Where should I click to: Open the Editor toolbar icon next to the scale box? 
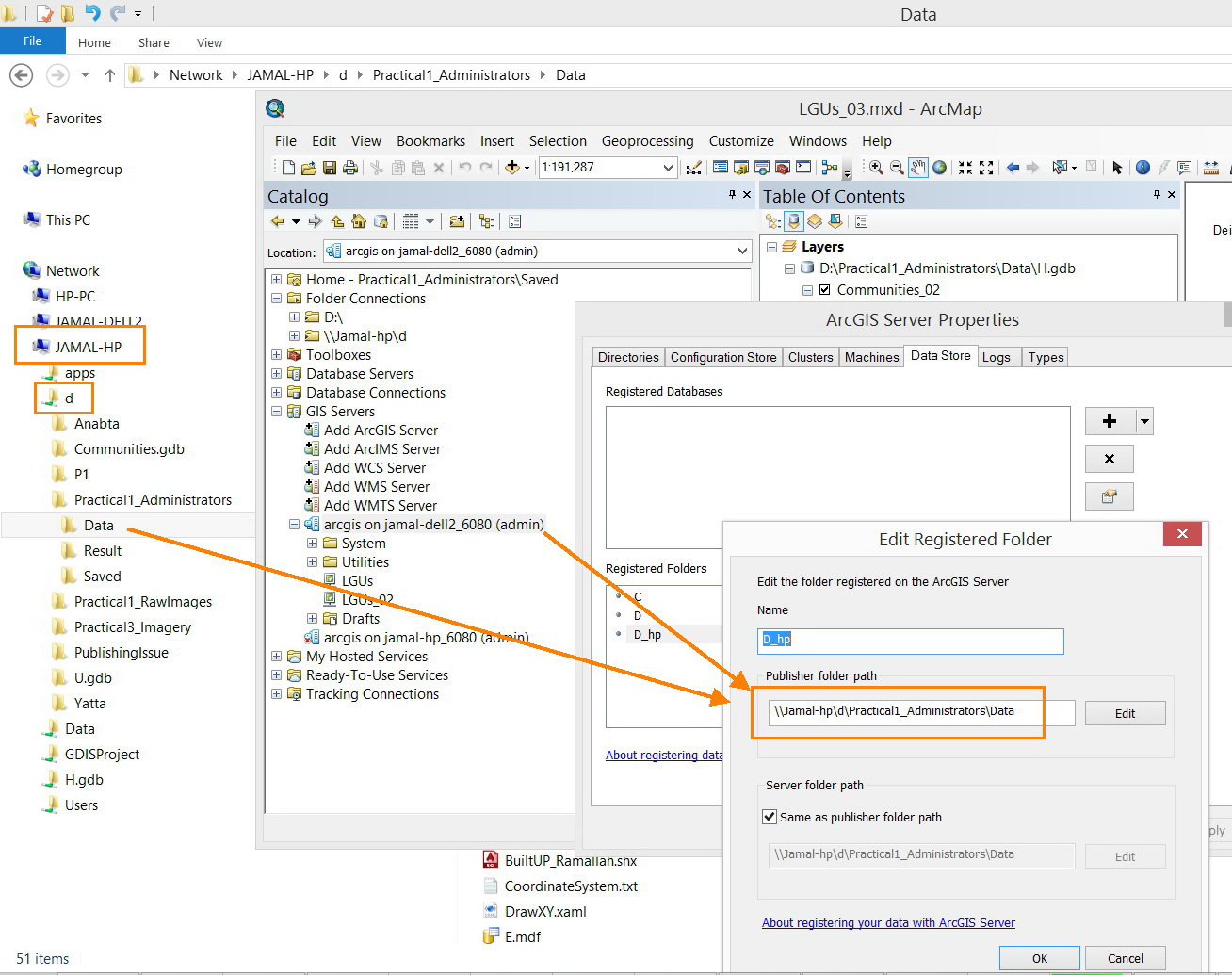[694, 168]
